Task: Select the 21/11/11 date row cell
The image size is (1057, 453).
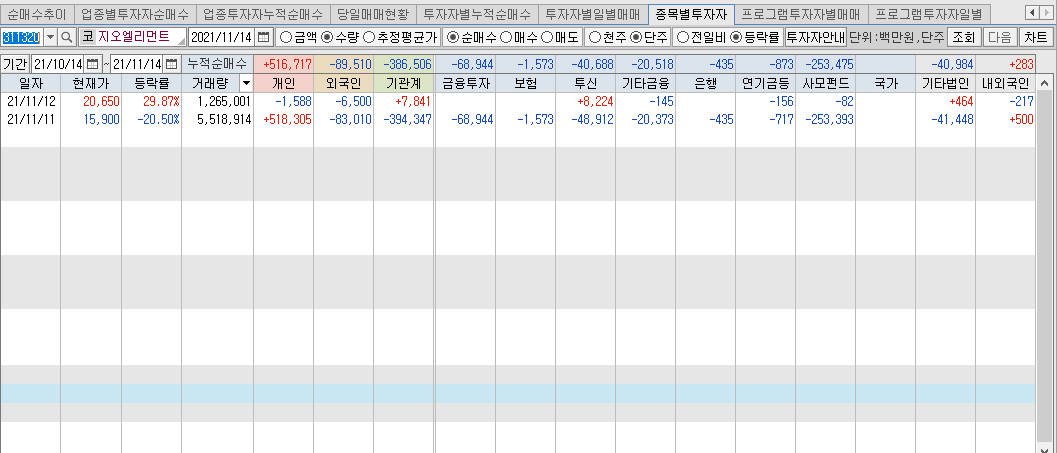Action: point(30,119)
